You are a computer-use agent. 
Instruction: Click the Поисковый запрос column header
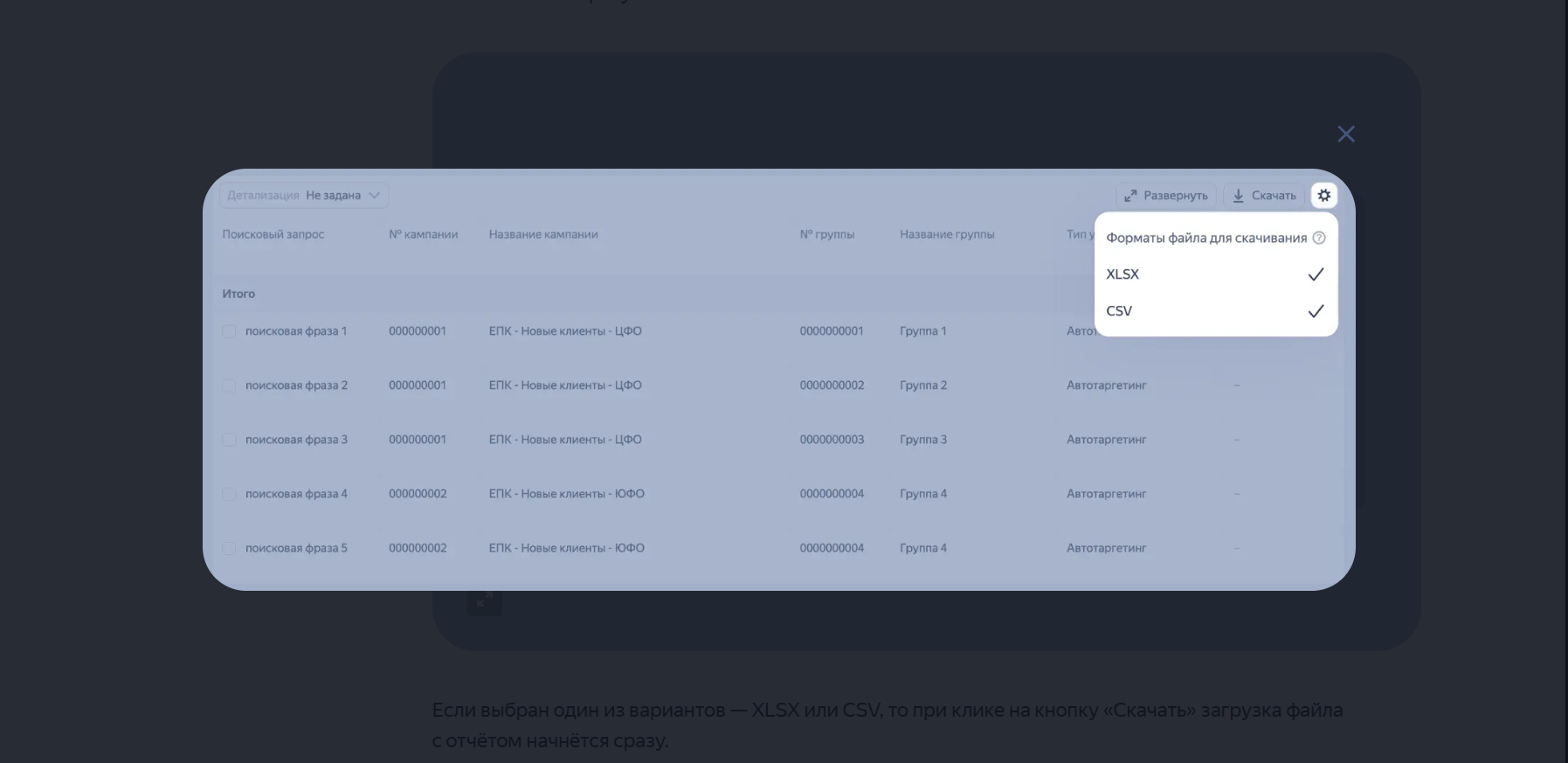[273, 234]
